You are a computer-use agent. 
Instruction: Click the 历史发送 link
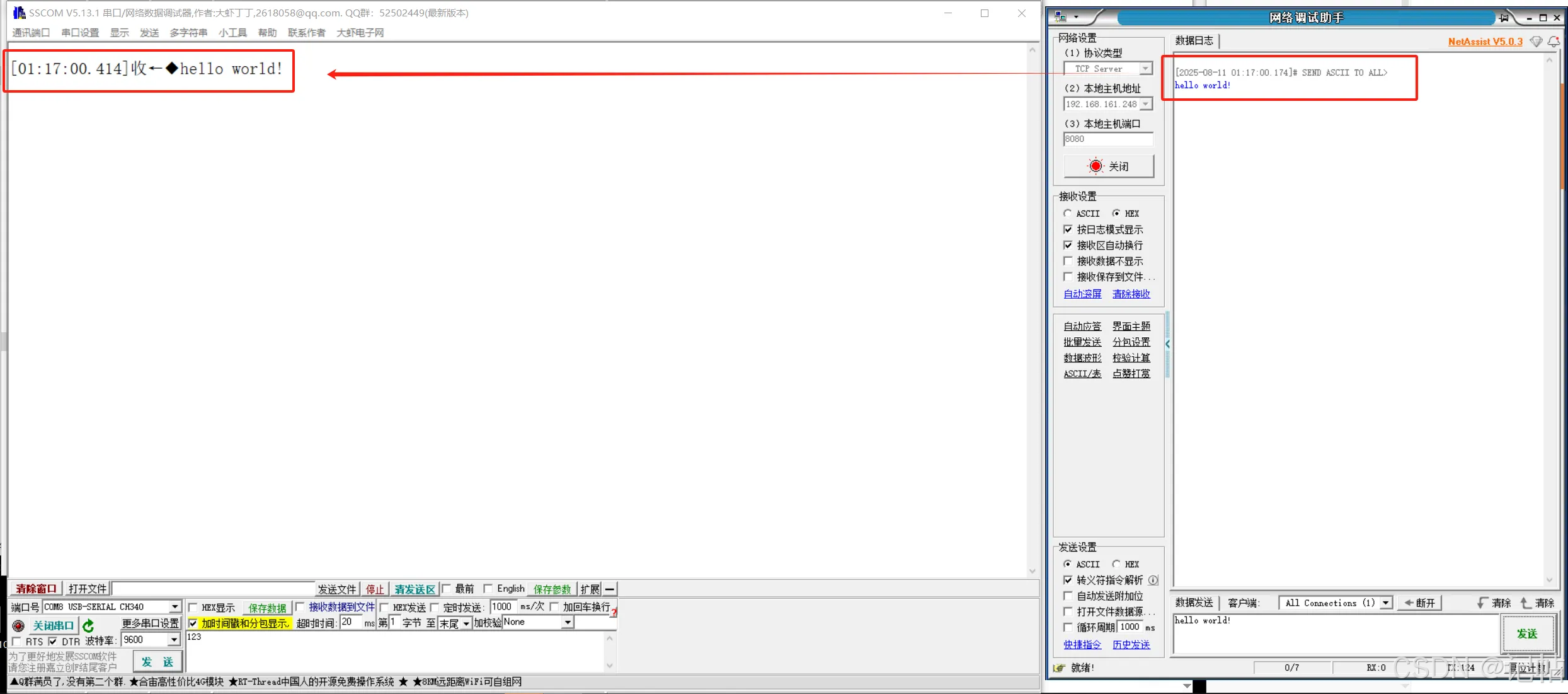tap(1131, 645)
